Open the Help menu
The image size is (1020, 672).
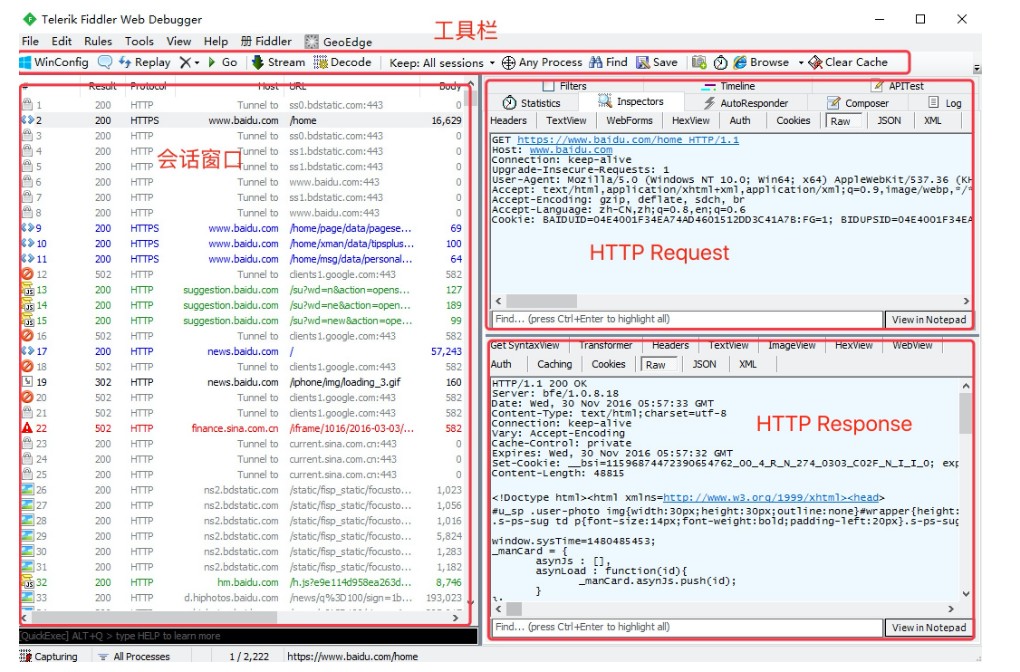[215, 41]
